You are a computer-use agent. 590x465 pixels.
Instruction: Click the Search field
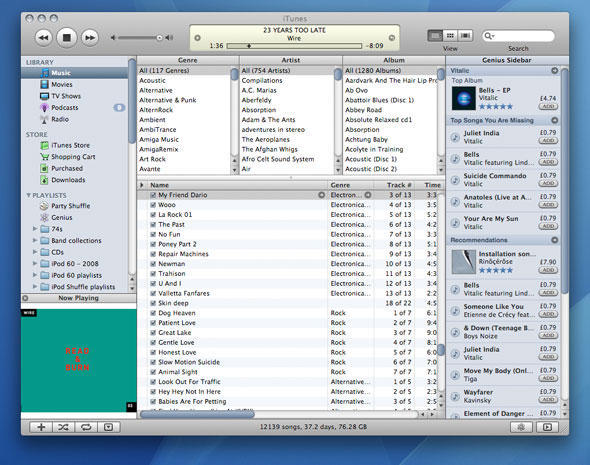pyautogui.click(x=518, y=36)
